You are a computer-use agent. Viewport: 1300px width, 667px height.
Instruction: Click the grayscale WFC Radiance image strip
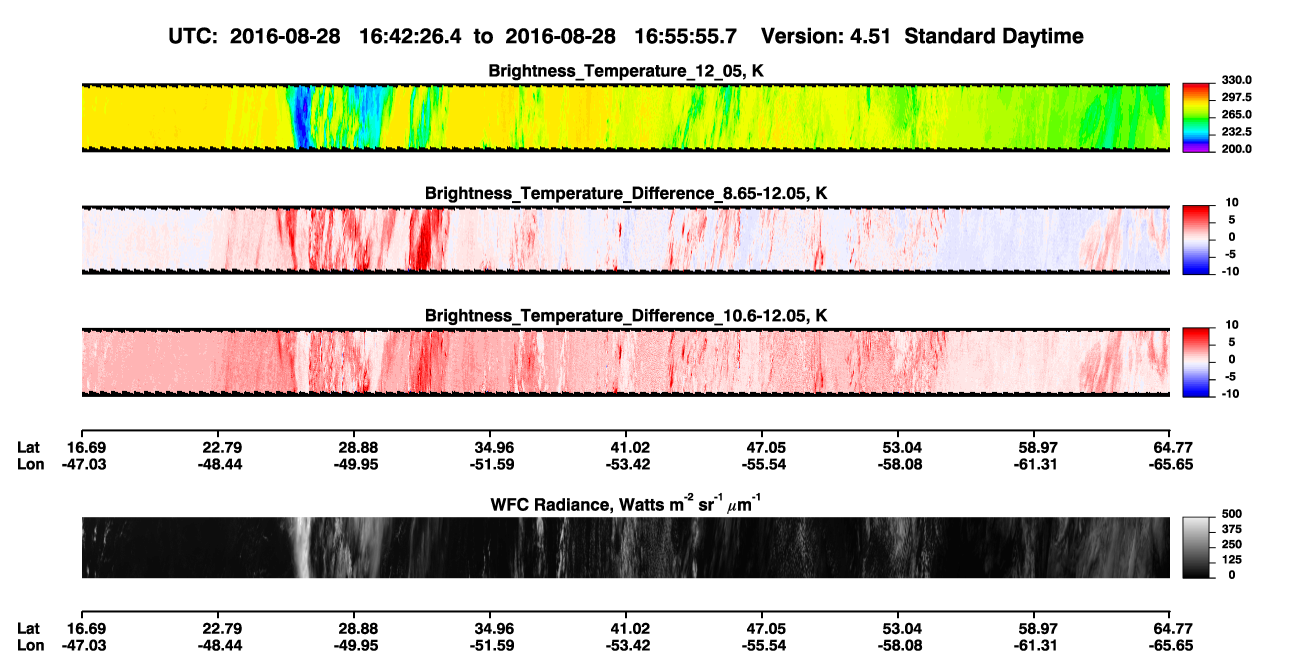pyautogui.click(x=626, y=548)
